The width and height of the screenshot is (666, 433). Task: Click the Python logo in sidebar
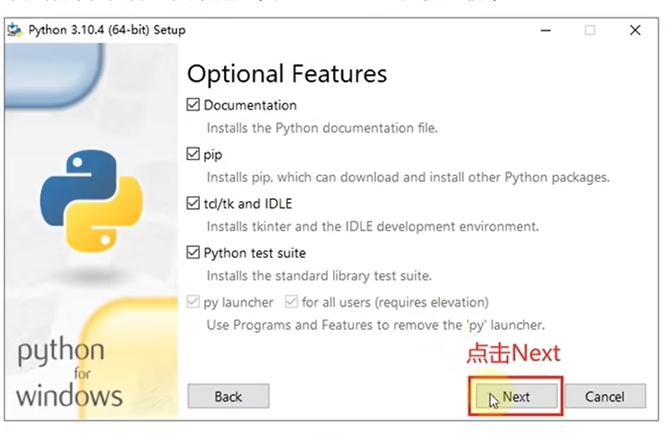pos(91,201)
